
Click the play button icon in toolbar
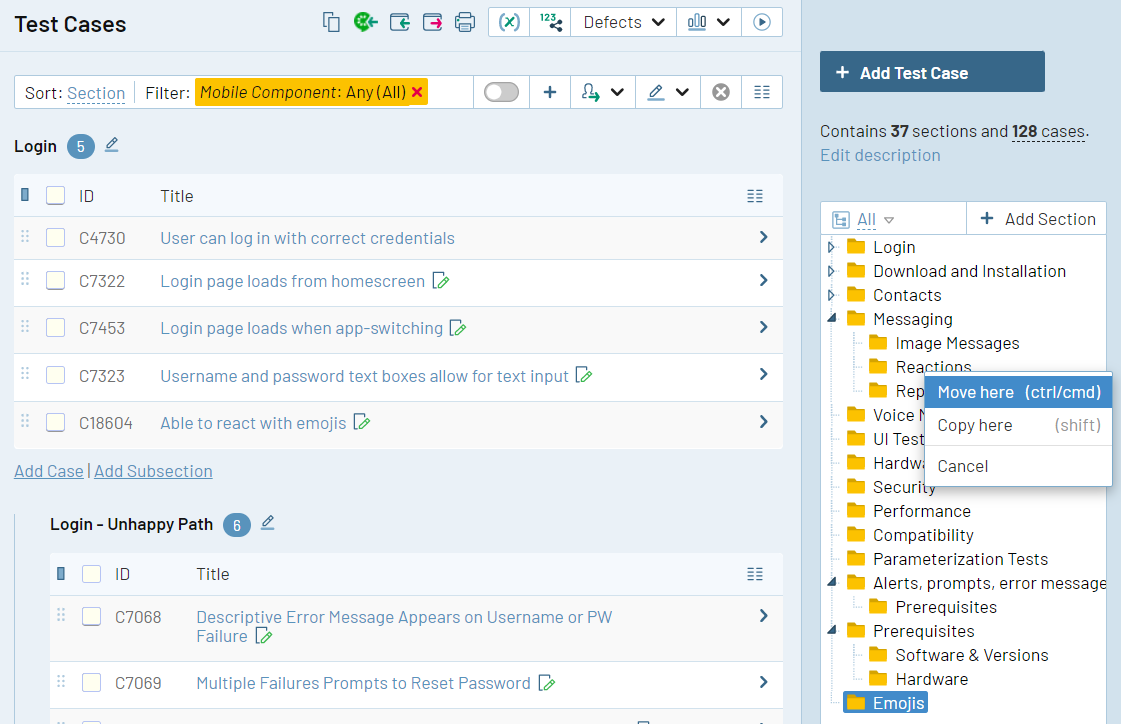[x=762, y=22]
